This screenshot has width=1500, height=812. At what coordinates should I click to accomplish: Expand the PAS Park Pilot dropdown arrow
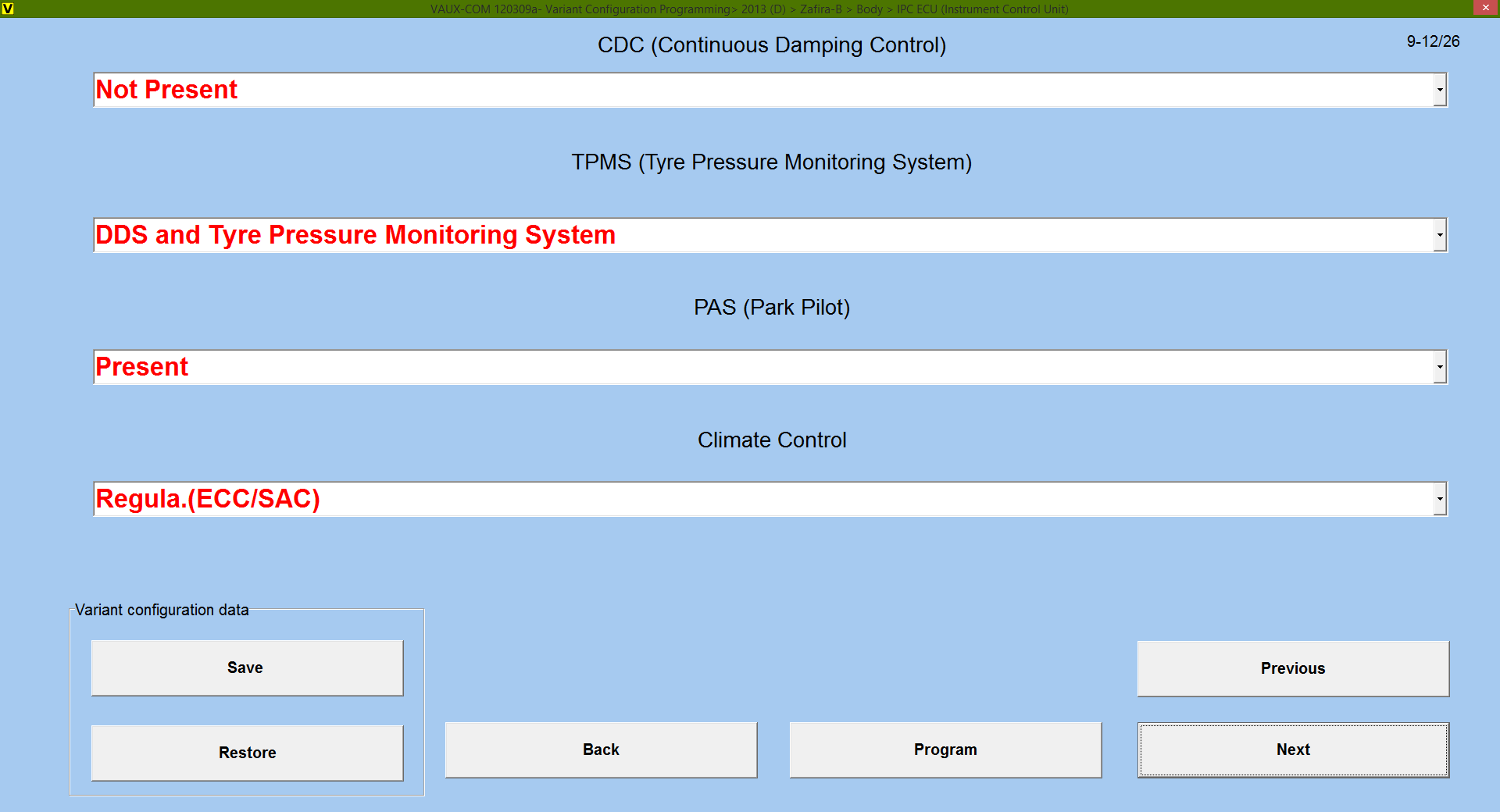[1439, 367]
